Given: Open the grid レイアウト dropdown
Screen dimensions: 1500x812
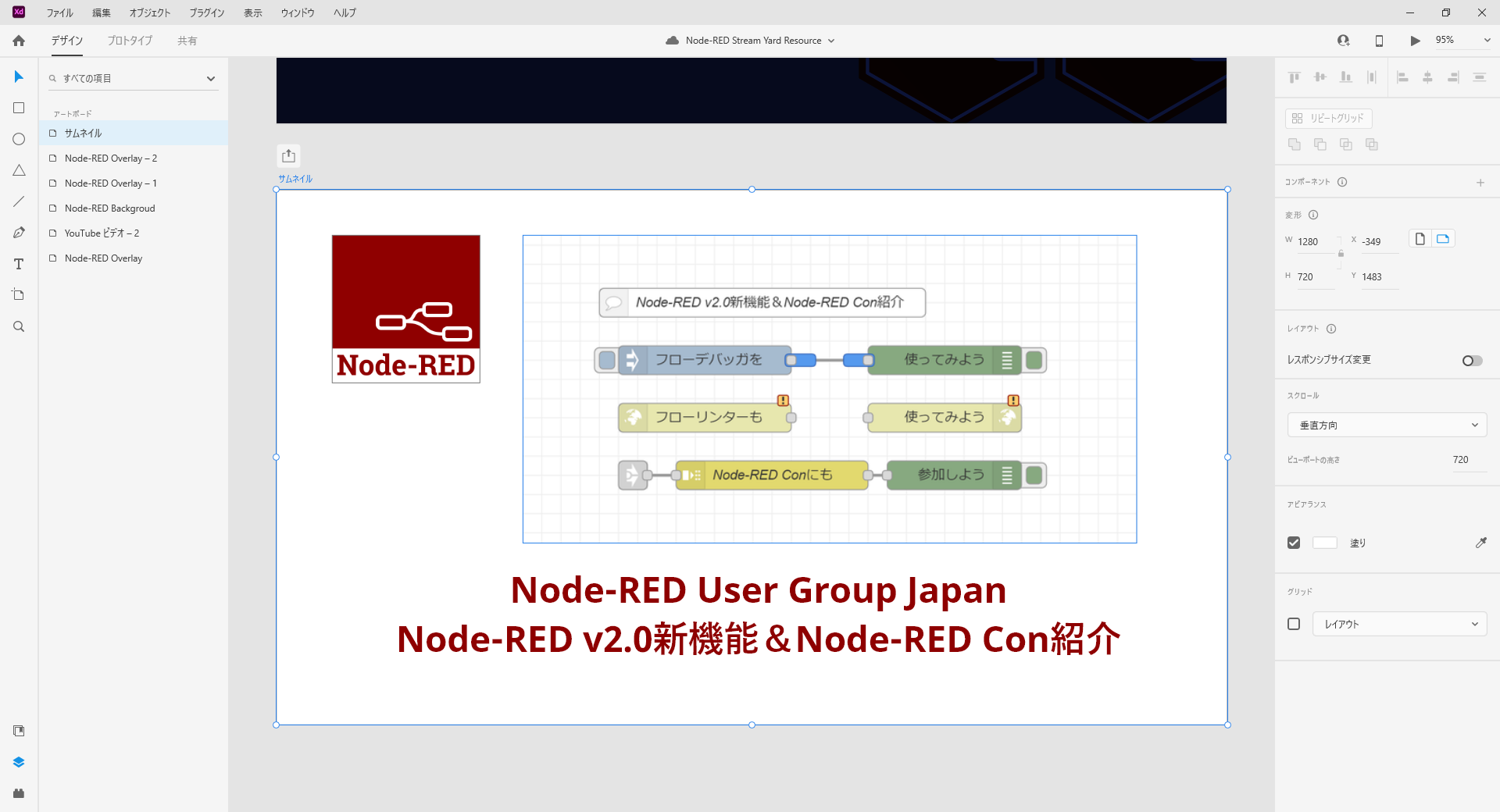Looking at the screenshot, I should click(1399, 624).
